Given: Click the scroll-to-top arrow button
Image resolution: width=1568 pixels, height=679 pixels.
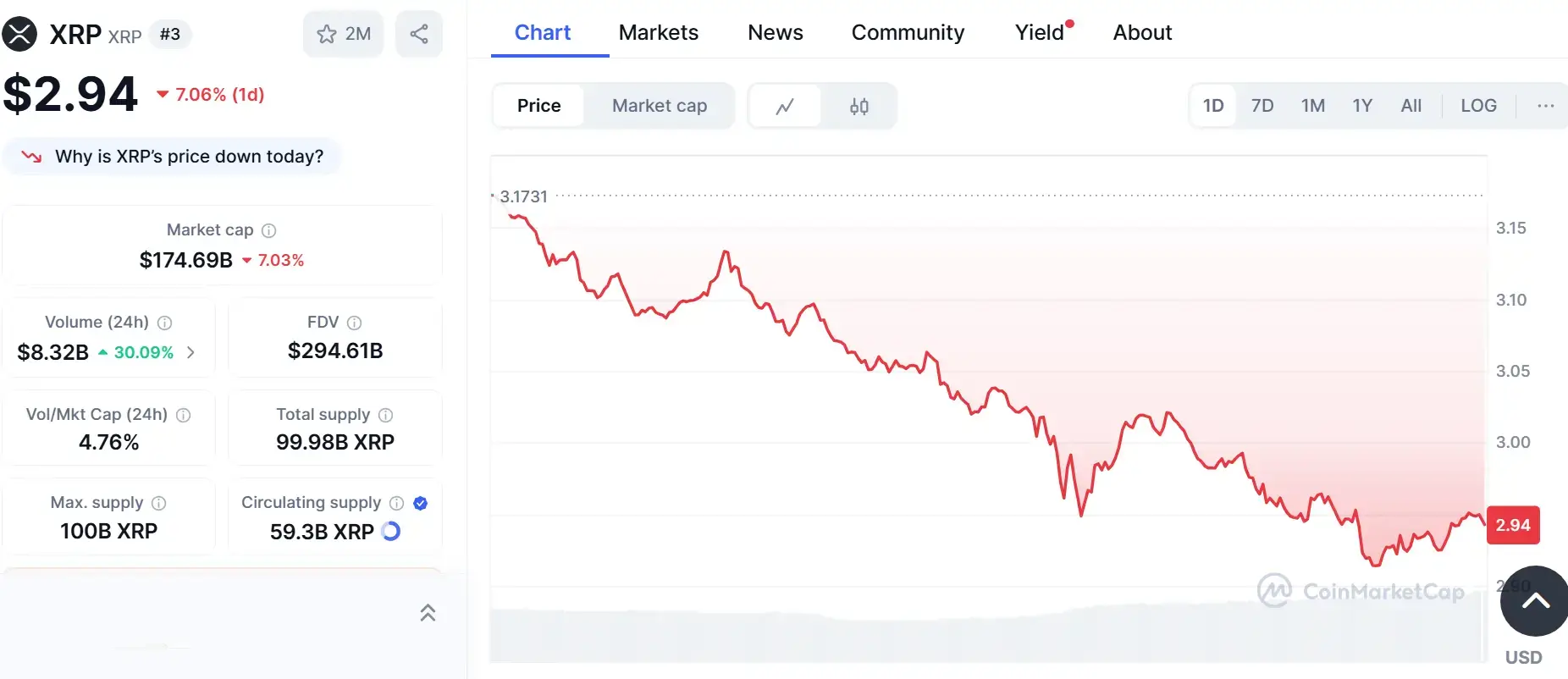Looking at the screenshot, I should click(x=1534, y=601).
